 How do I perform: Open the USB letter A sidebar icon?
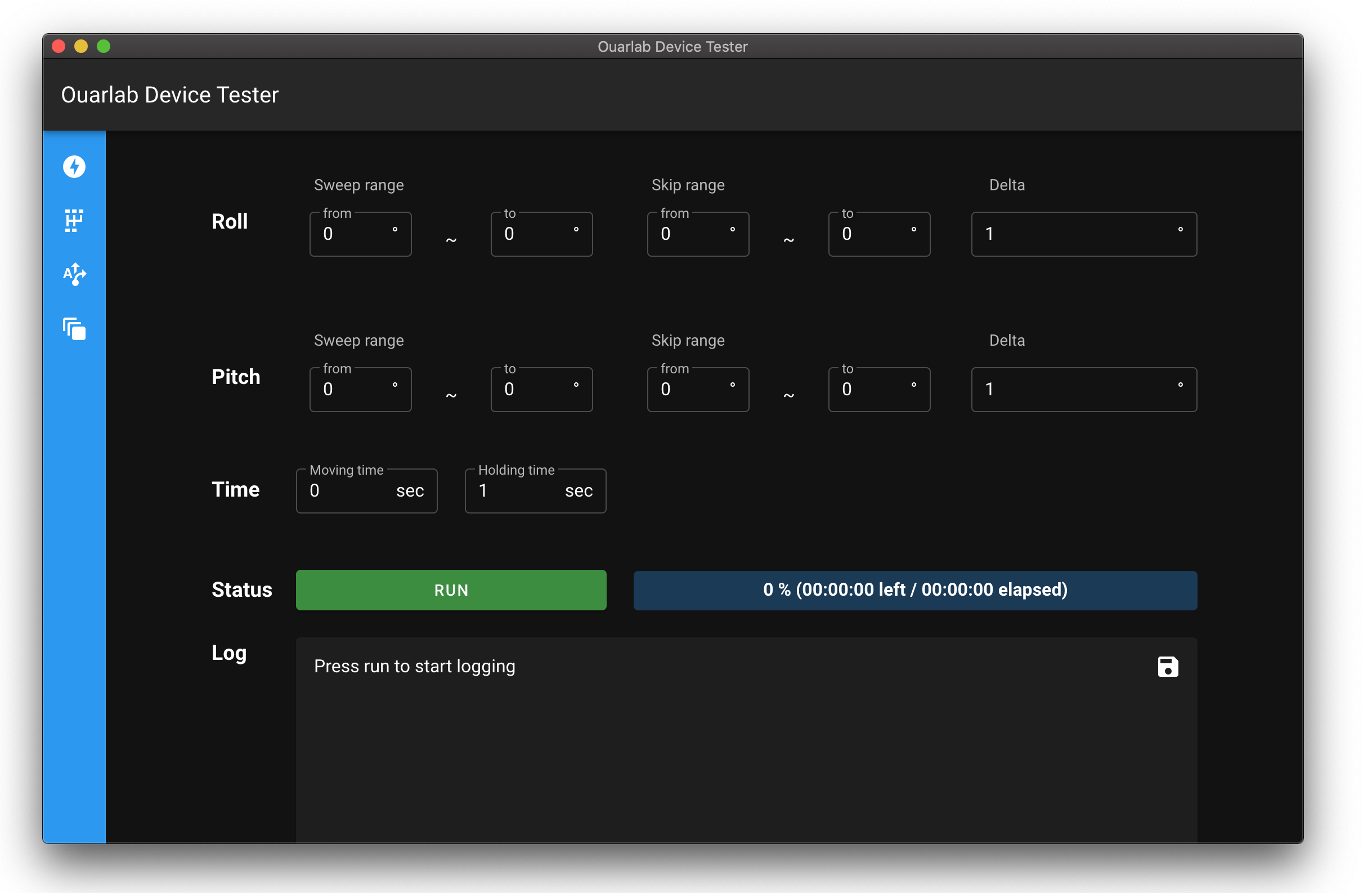pyautogui.click(x=74, y=274)
